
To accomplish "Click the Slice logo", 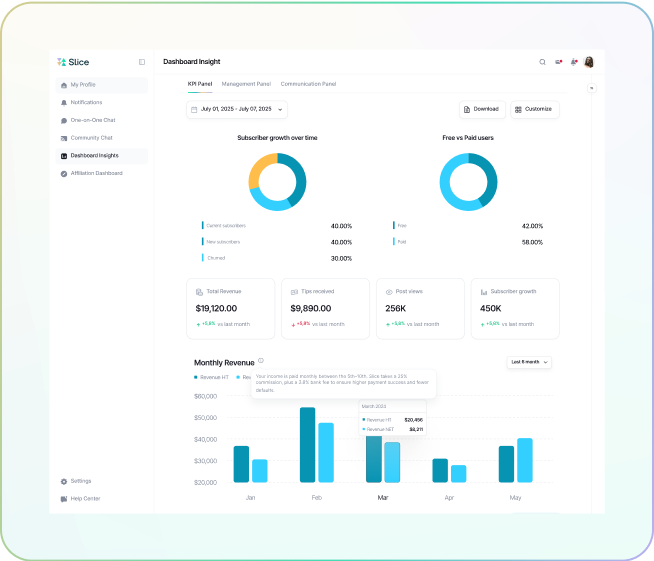I will 73,62.
